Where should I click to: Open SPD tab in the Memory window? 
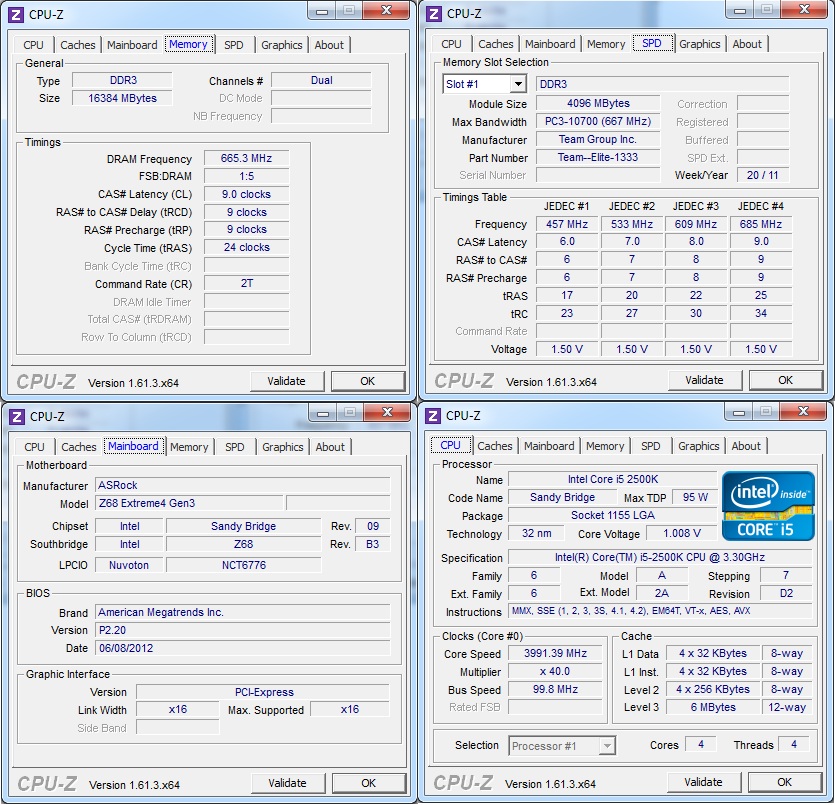[x=234, y=45]
